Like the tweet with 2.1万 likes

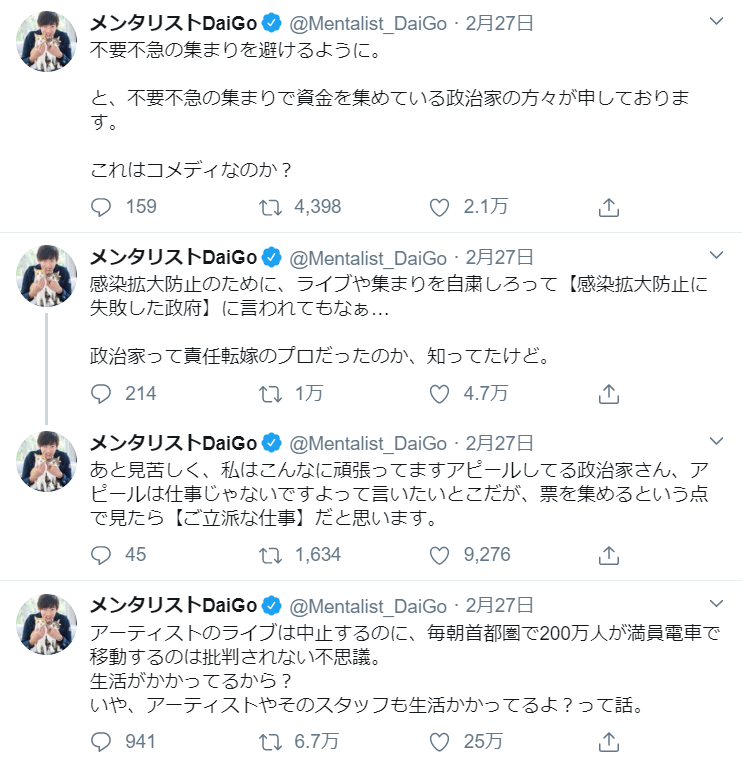pyautogui.click(x=440, y=207)
